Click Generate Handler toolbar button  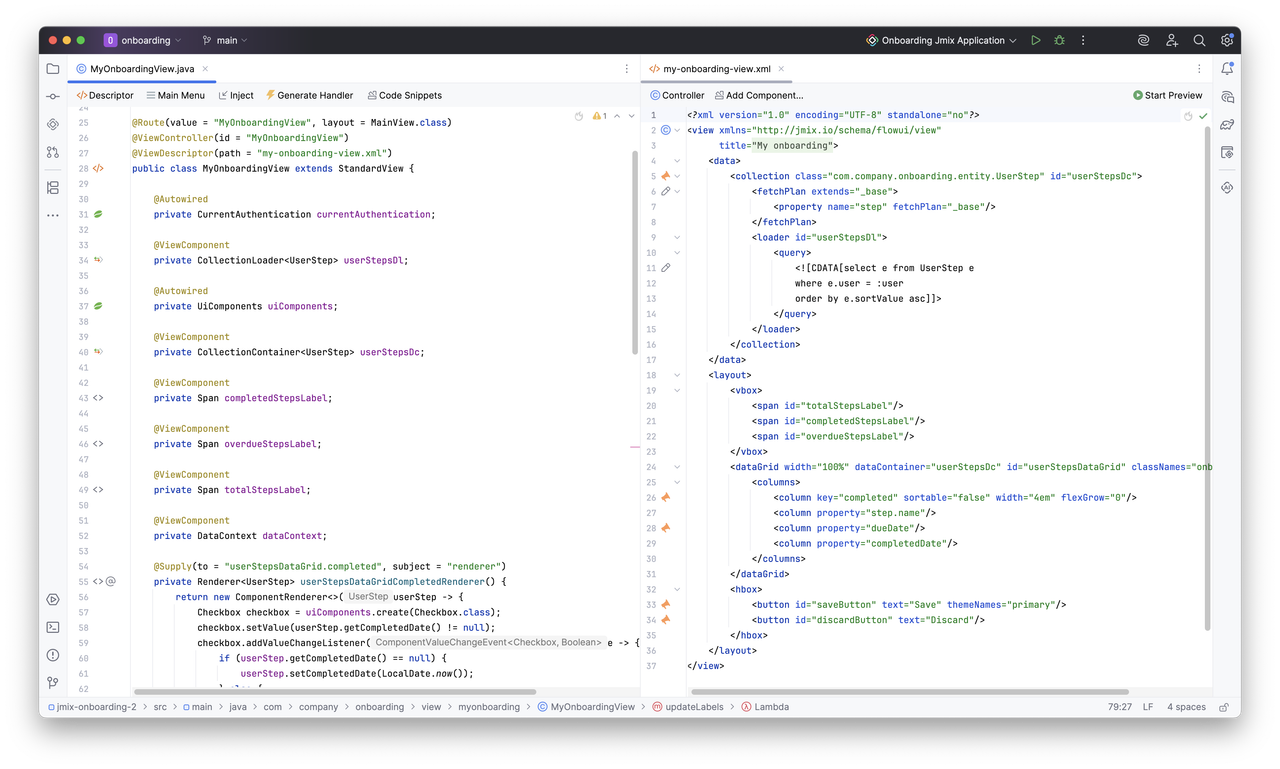click(309, 95)
